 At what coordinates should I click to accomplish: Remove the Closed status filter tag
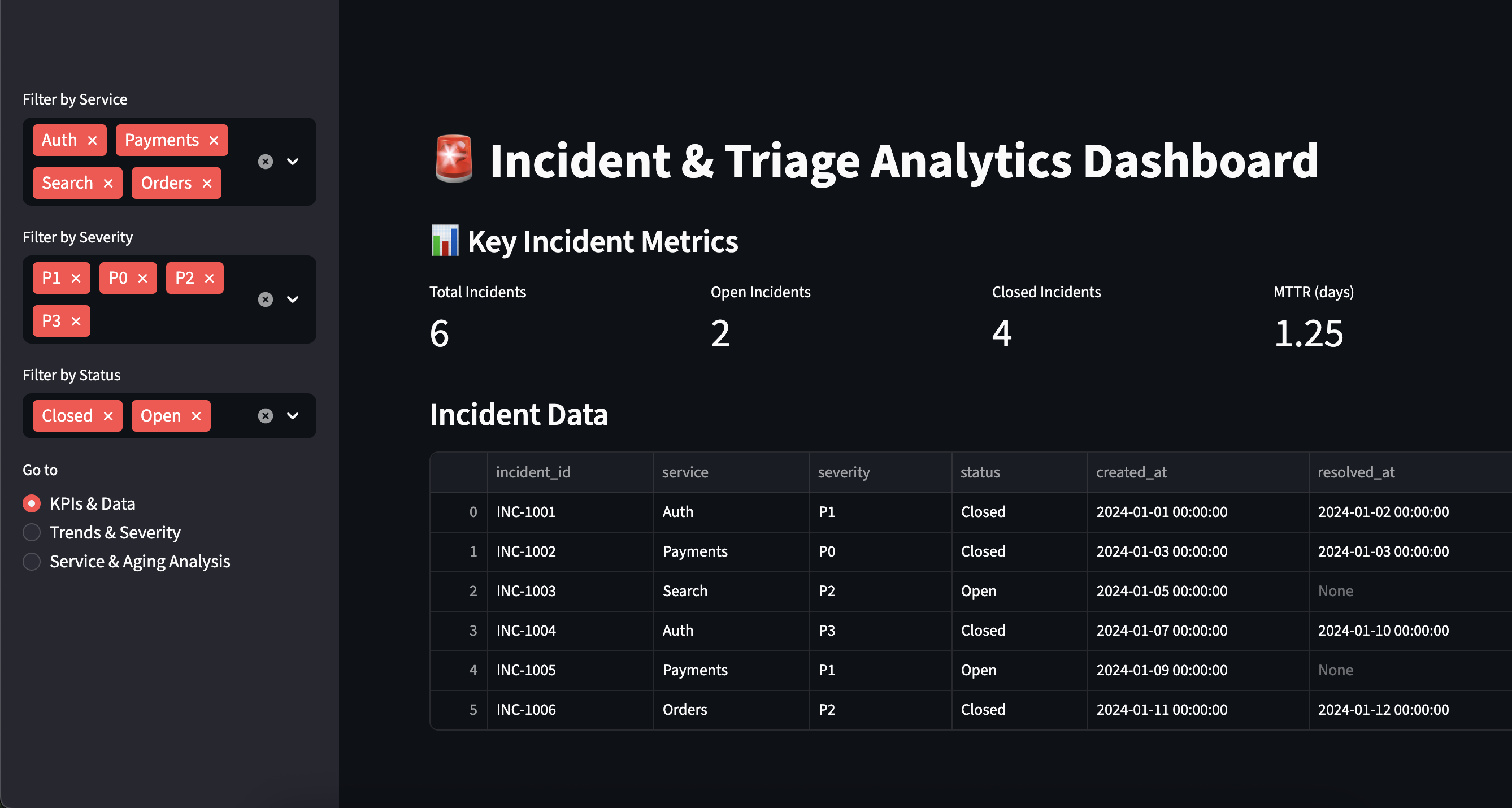click(108, 415)
